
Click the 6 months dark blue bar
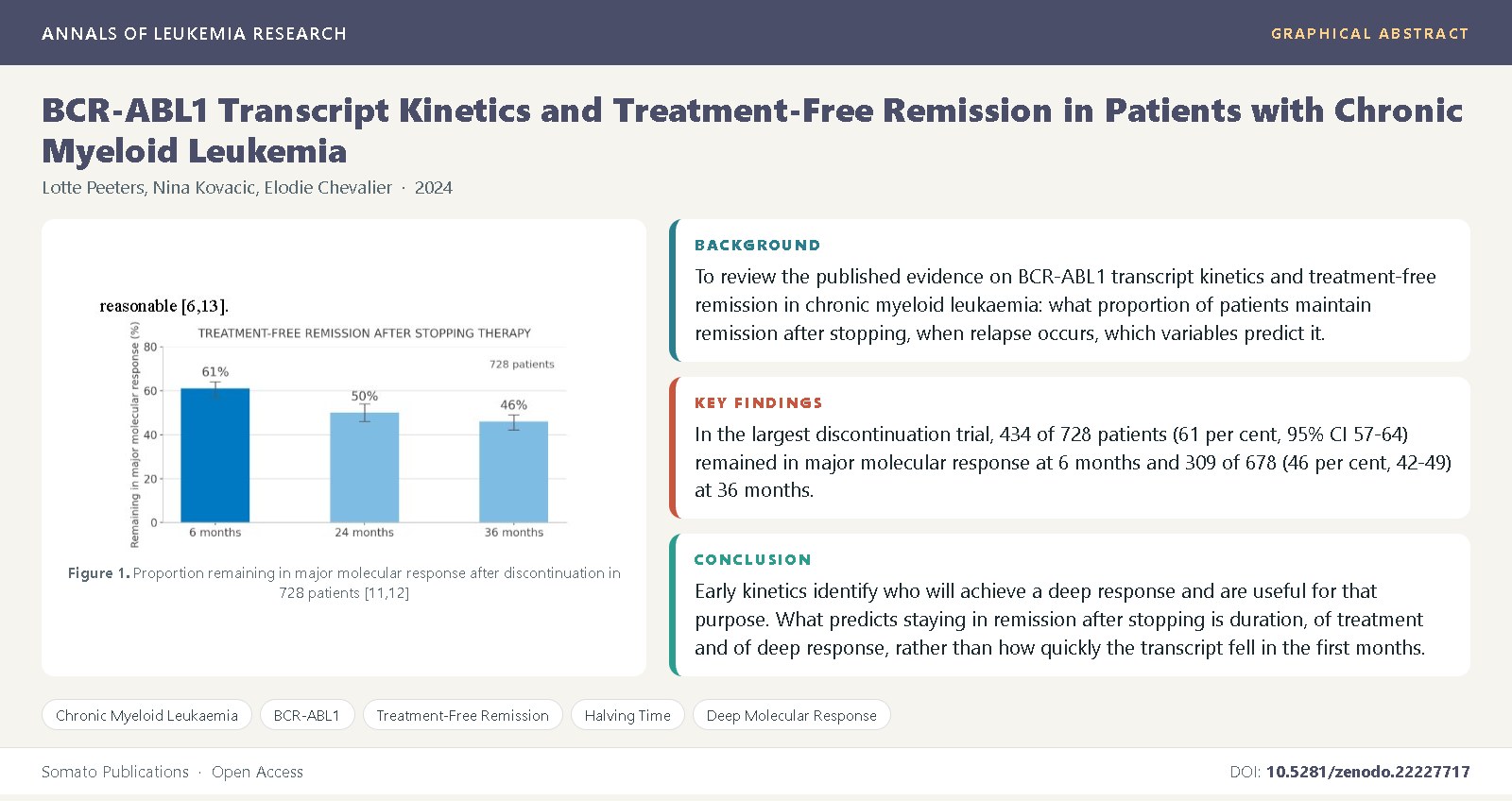click(x=215, y=455)
